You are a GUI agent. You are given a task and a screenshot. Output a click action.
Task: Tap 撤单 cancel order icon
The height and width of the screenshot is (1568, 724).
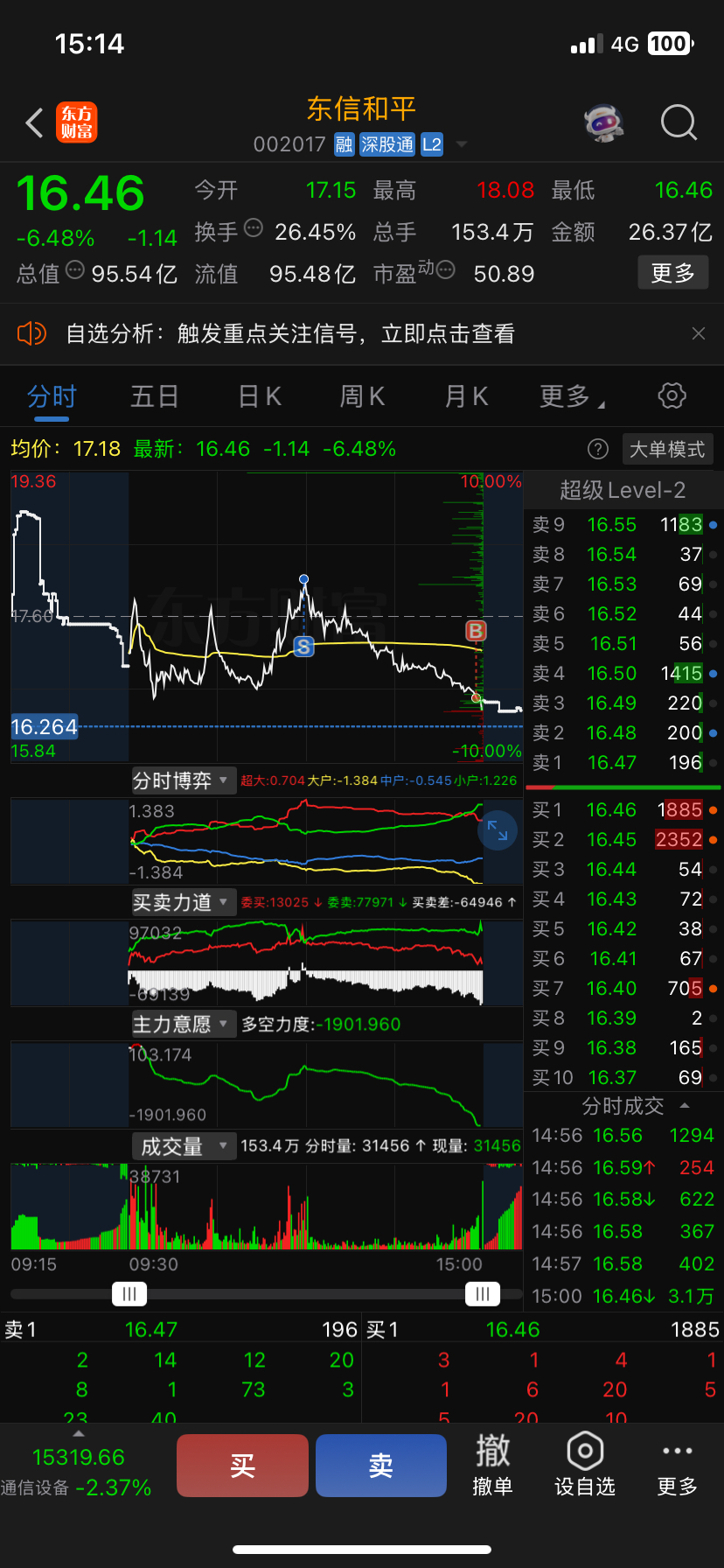tap(492, 1466)
